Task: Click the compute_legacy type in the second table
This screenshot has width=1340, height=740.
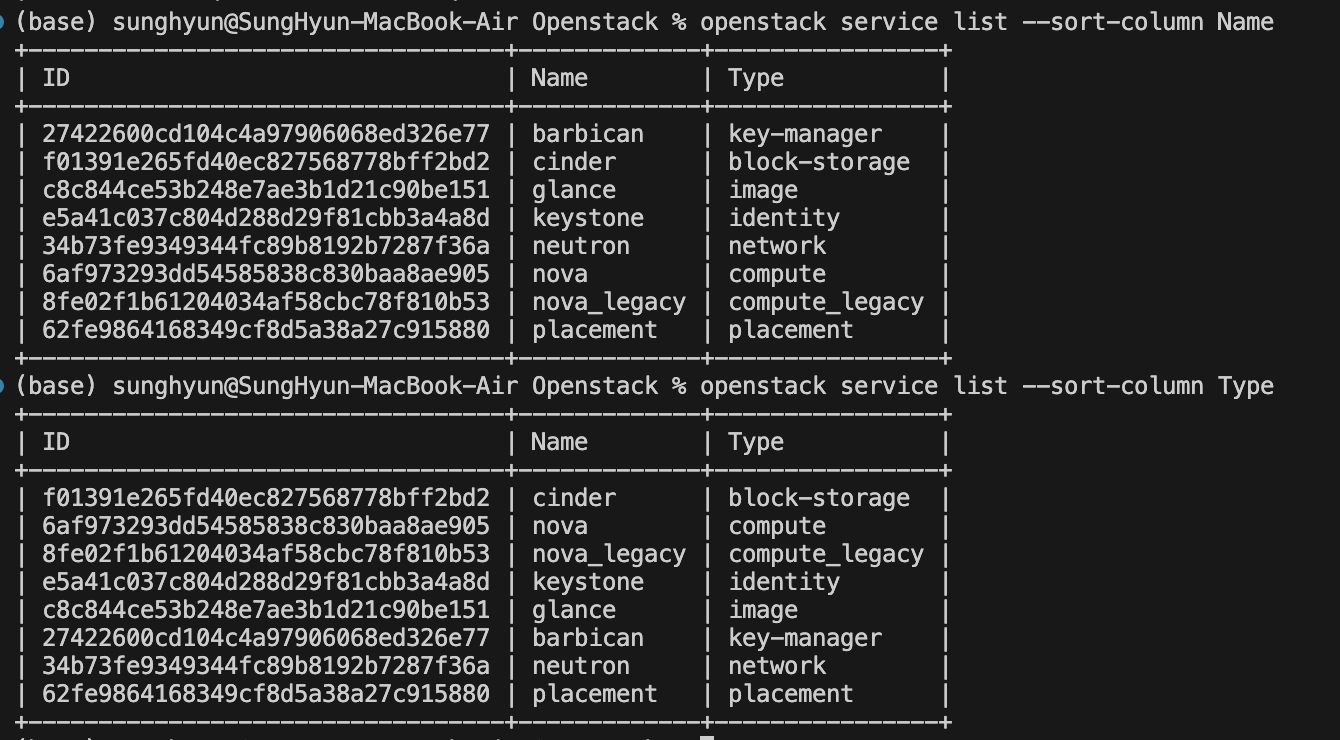Action: (826, 554)
